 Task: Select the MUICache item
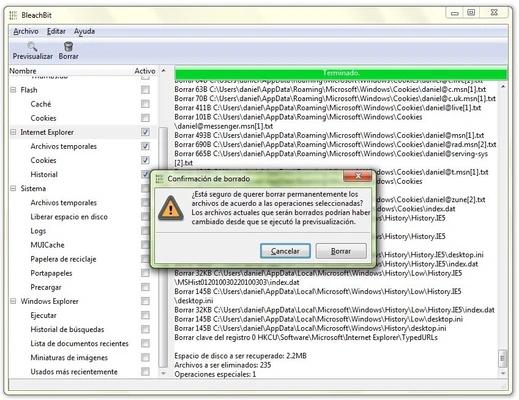pos(47,245)
